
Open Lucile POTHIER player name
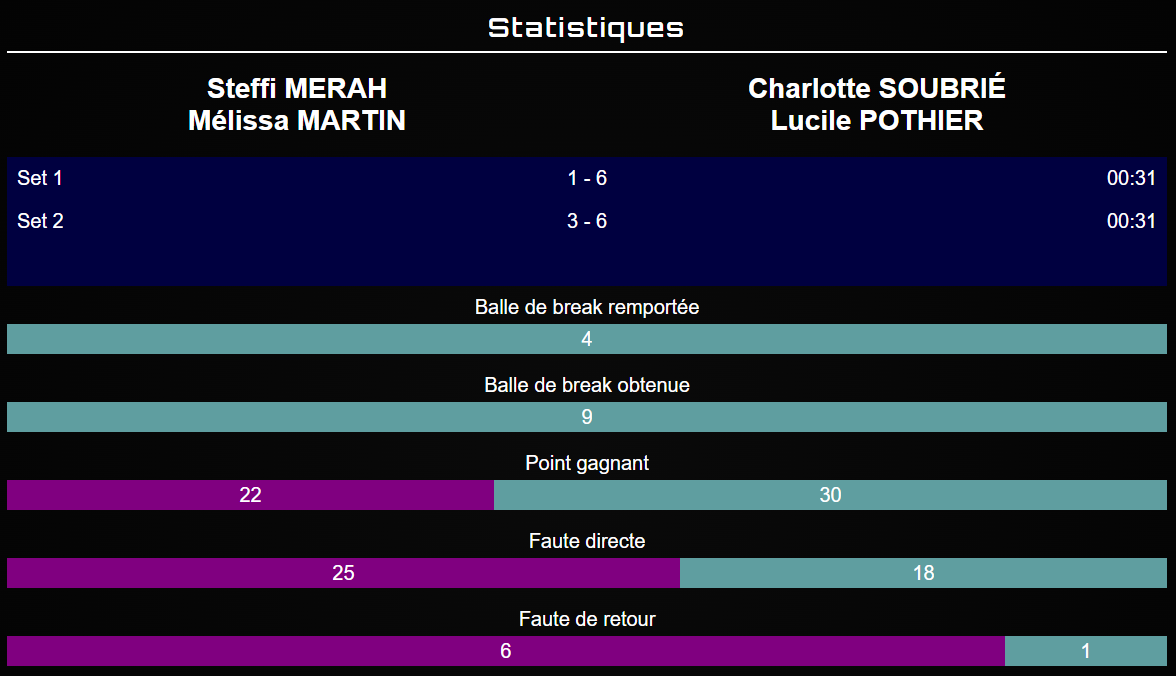[x=877, y=121]
